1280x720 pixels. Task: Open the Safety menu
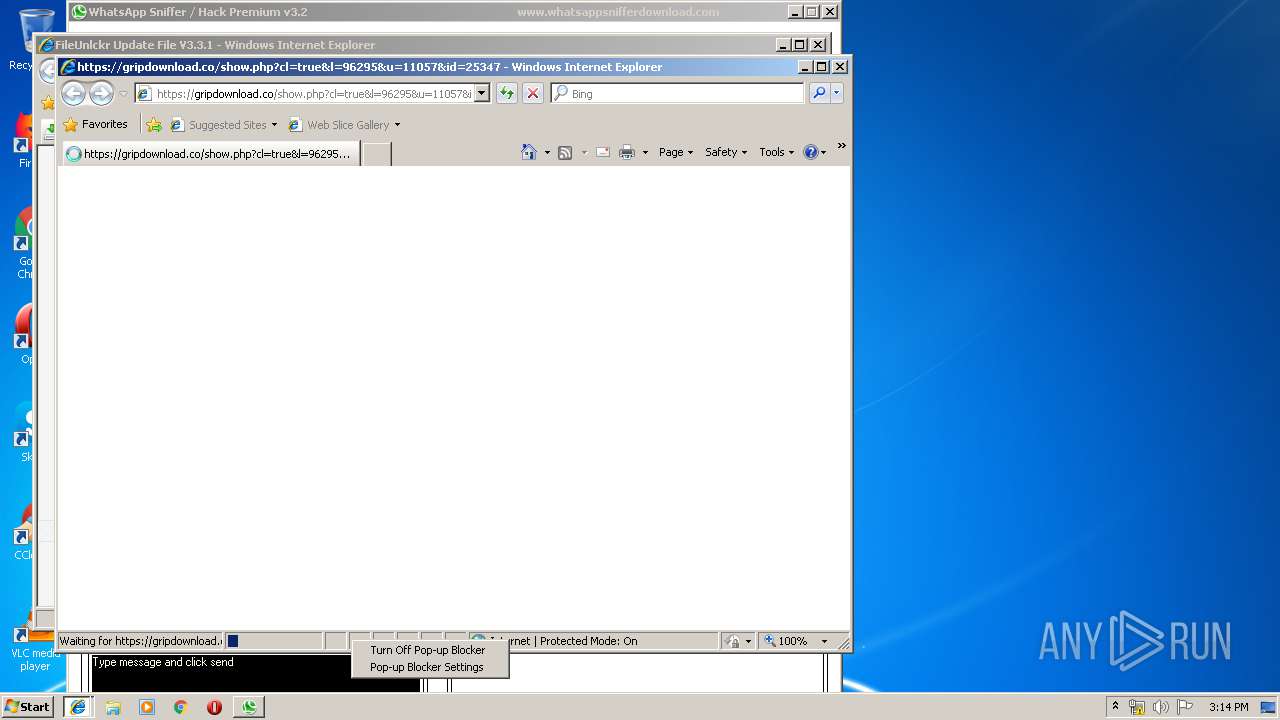726,152
